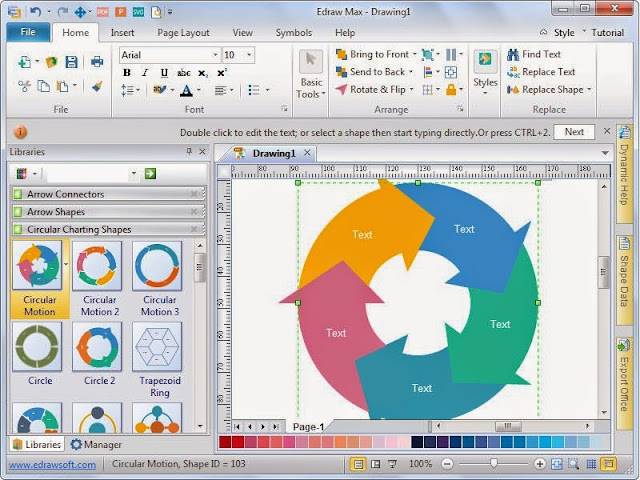
Task: Open Circular Motion shape dropdown arrow
Action: 66,264
